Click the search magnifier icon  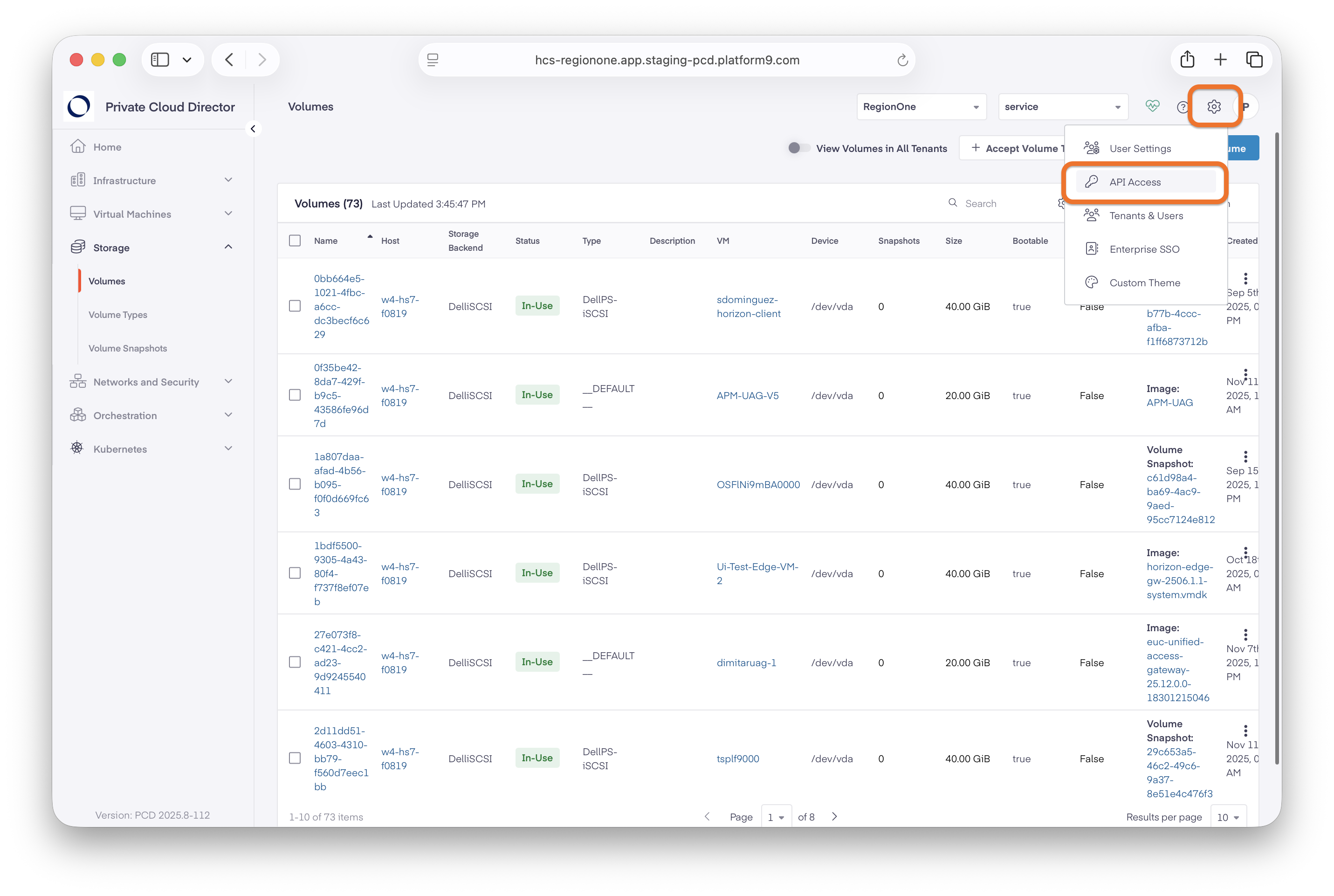(x=952, y=203)
